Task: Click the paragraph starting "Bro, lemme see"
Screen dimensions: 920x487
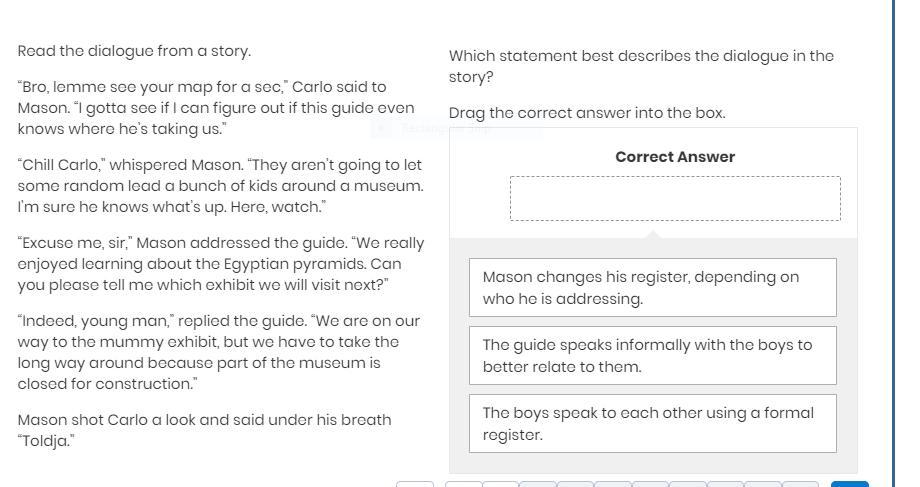Action: [x=216, y=108]
